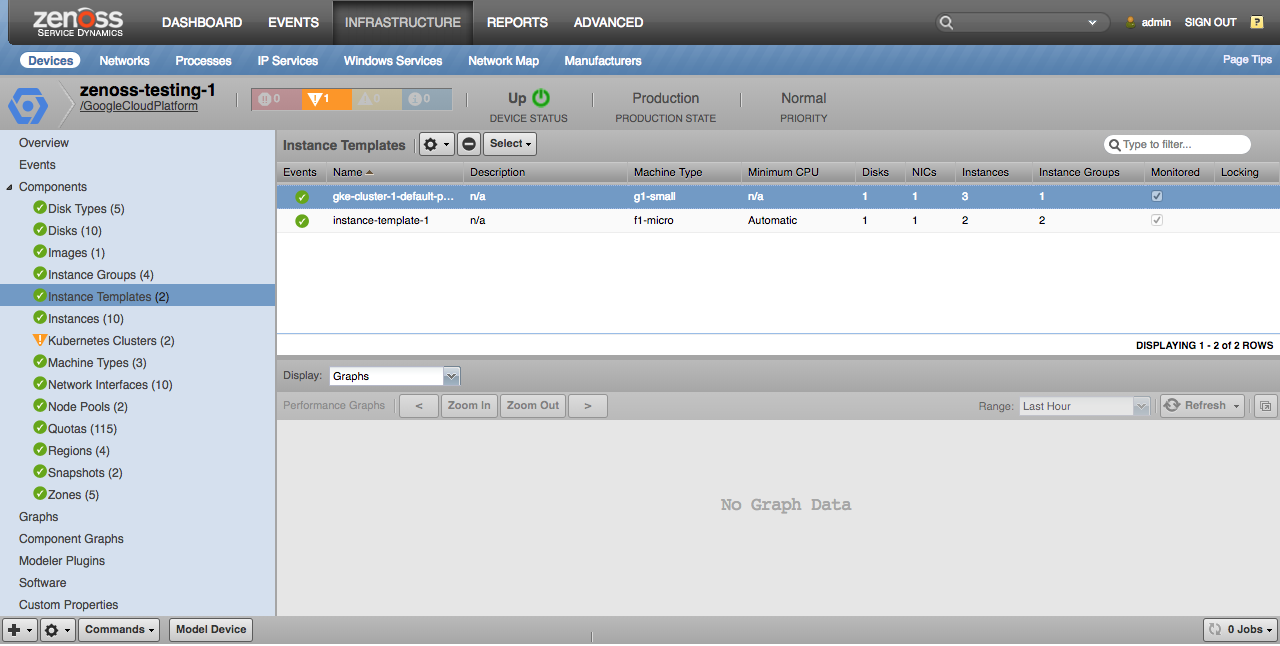Click the green event status for gke-cluster row
This screenshot has width=1280, height=646.
302,197
